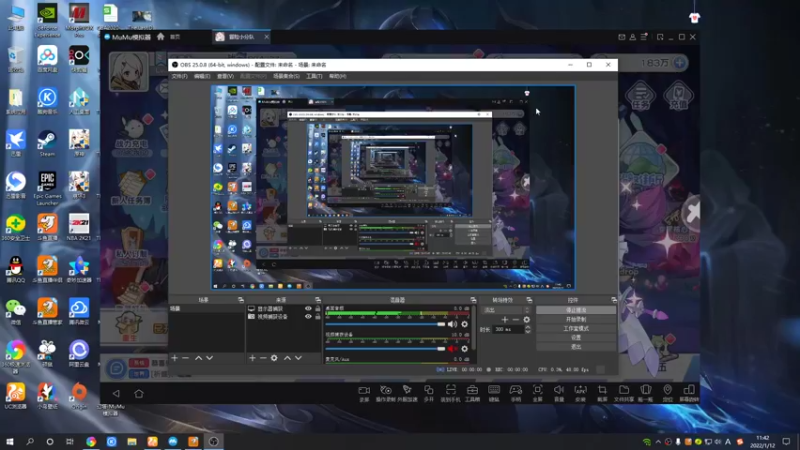
Task: Open Epic Games Launcher desktop shortcut
Action: click(47, 188)
